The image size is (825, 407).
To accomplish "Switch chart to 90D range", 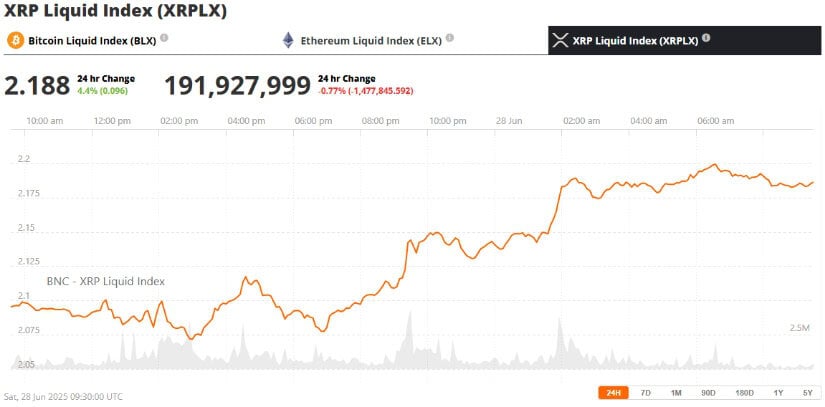I will click(708, 392).
